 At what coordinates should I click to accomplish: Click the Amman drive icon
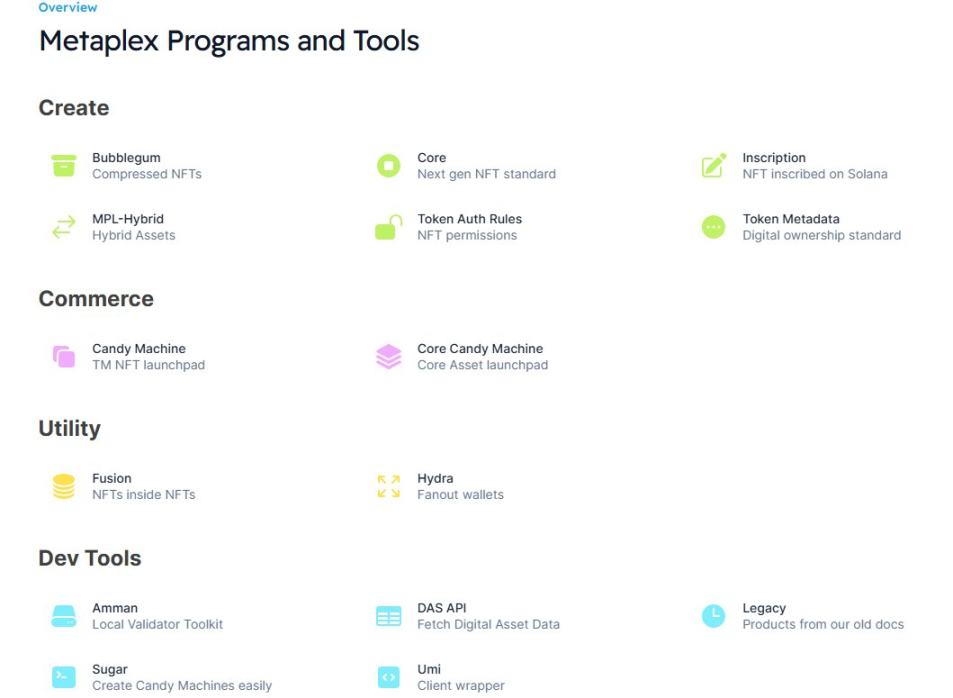[x=63, y=616]
